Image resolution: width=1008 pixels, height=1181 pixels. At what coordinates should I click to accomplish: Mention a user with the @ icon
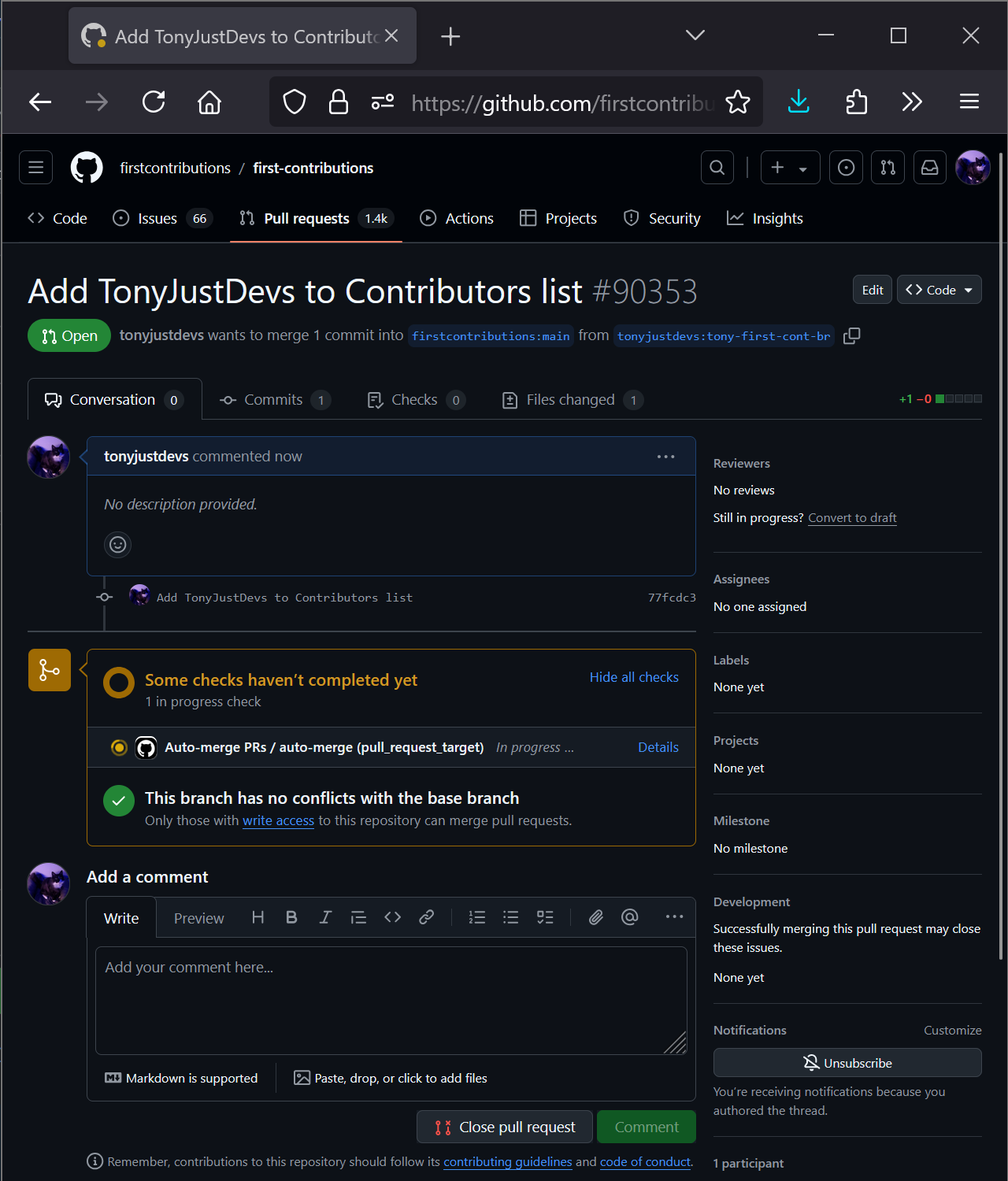coord(630,917)
